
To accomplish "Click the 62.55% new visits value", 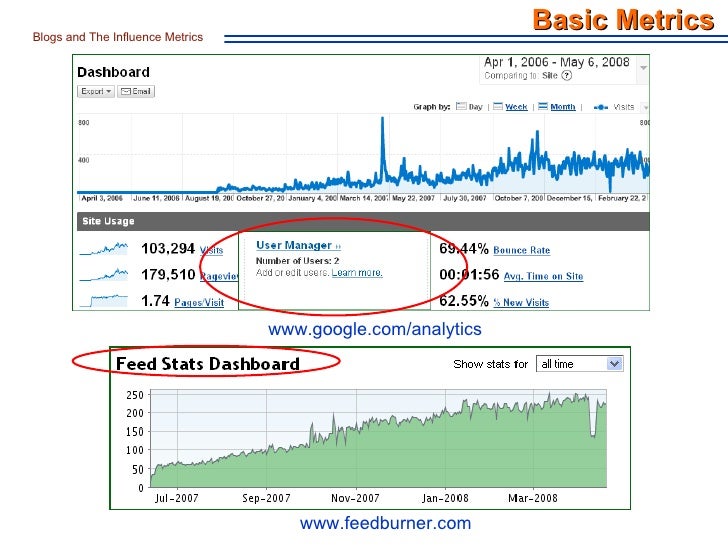I will (464, 301).
